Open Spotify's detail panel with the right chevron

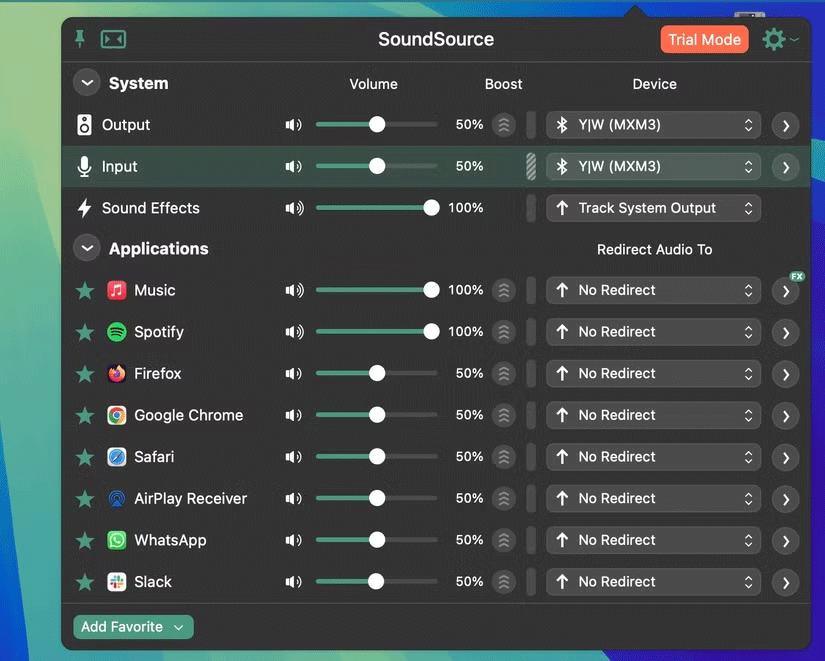point(785,332)
